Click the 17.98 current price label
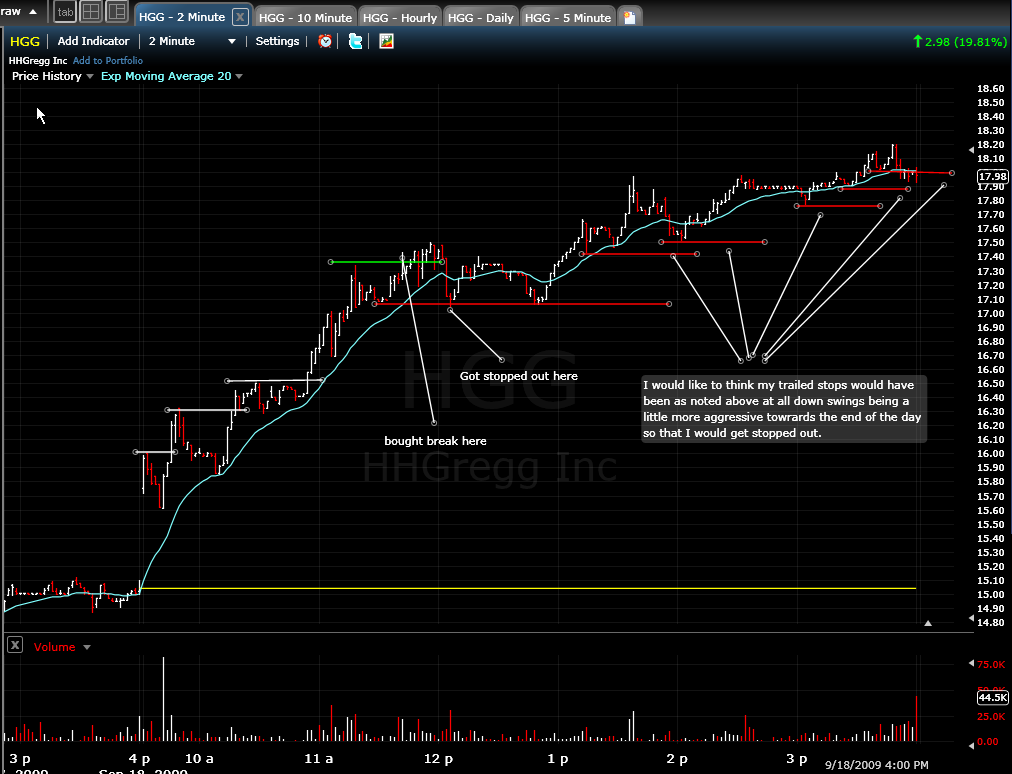 tap(992, 176)
